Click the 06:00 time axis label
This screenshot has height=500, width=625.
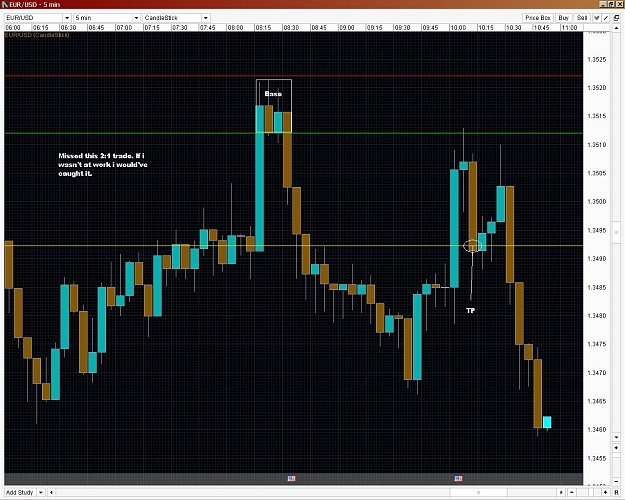click(13, 28)
